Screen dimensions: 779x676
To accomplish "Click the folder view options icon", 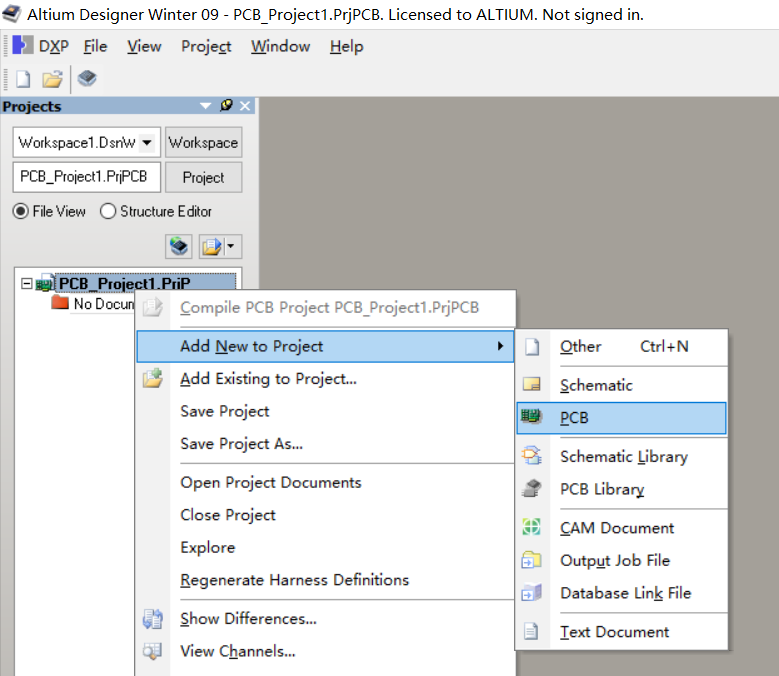I will [x=212, y=246].
